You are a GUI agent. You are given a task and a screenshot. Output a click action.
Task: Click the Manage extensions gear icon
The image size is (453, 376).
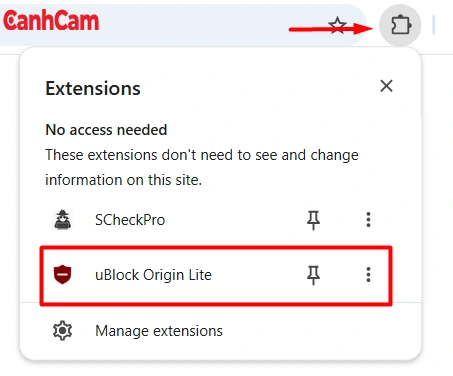62,331
